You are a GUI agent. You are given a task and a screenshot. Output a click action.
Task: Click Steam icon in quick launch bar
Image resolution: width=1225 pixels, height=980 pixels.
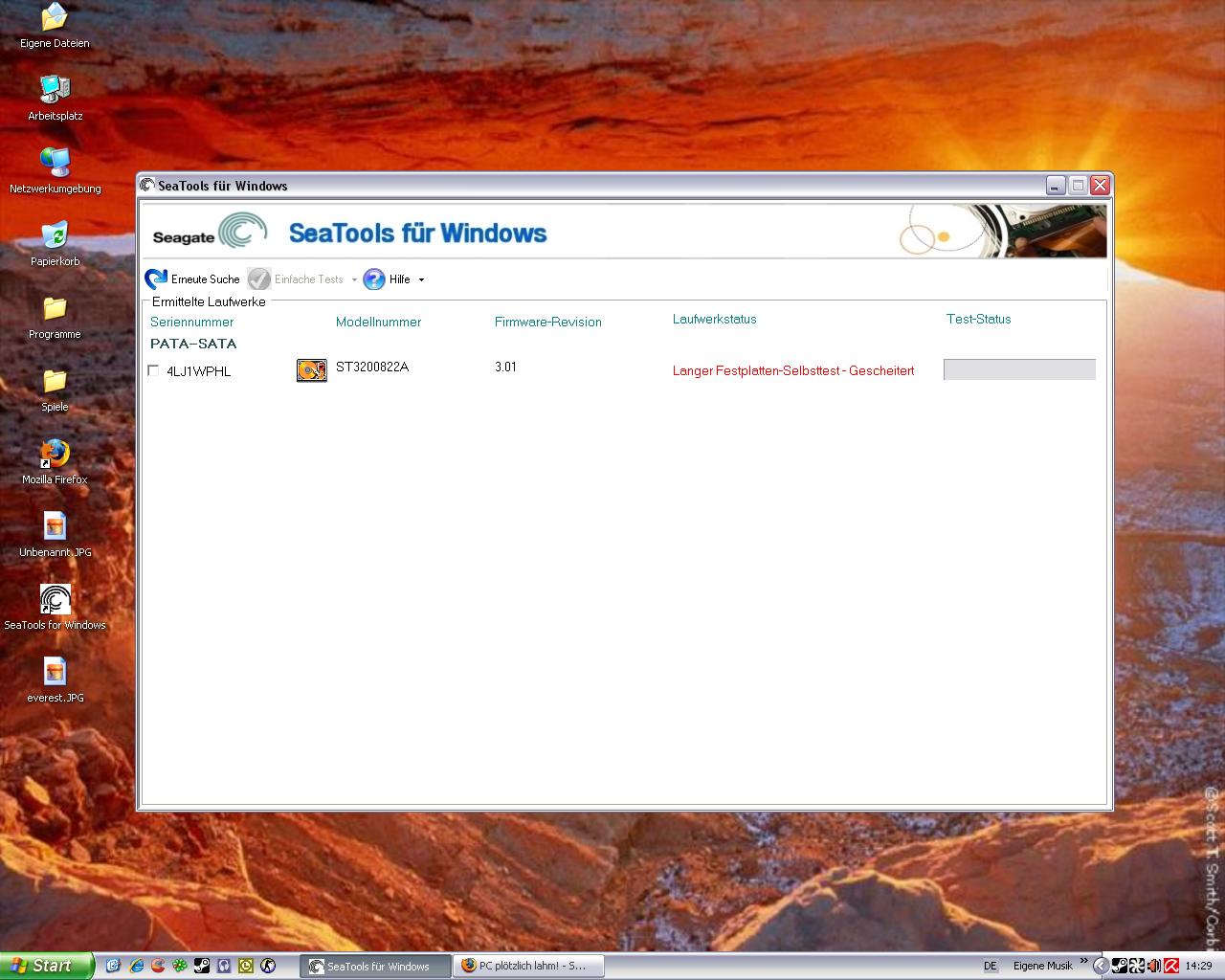[202, 966]
